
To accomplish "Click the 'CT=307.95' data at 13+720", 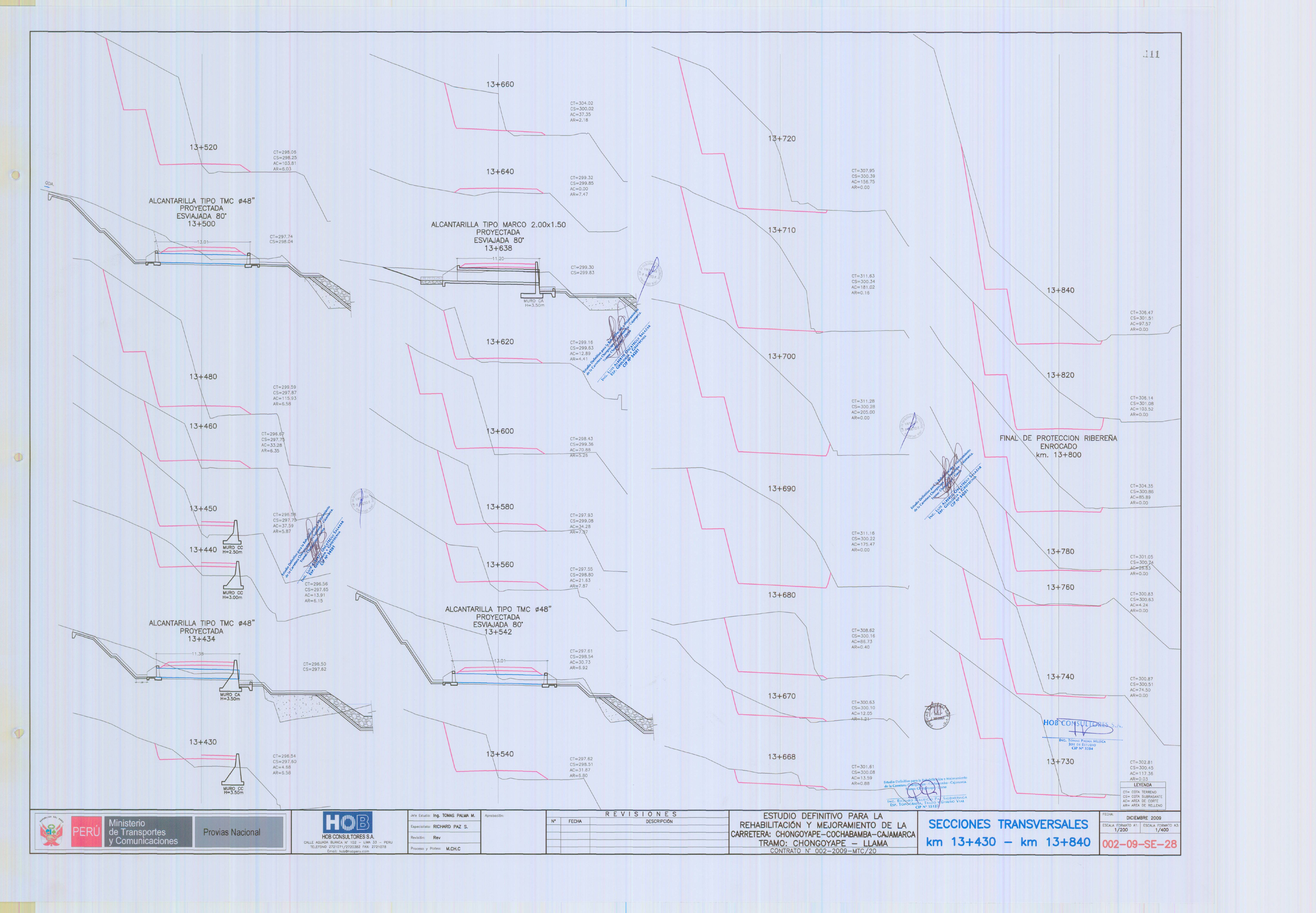I will pos(863,171).
